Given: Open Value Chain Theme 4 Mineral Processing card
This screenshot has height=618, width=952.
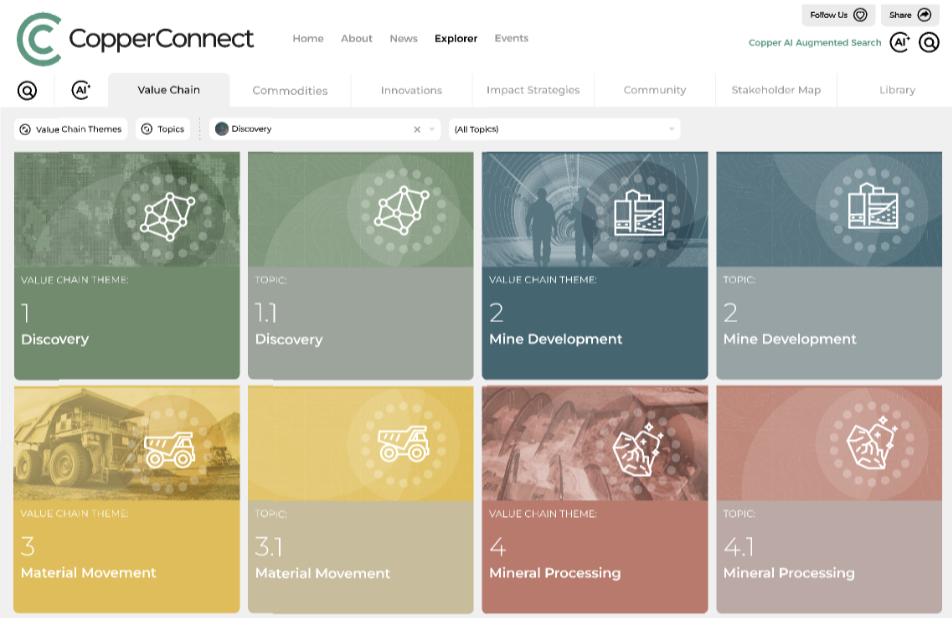Looking at the screenshot, I should 595,500.
